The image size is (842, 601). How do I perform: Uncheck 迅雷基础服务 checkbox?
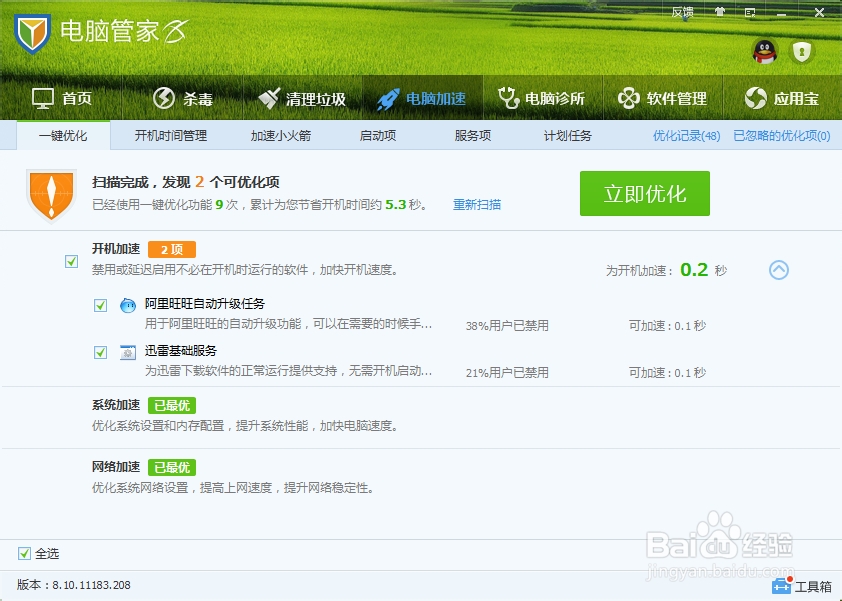click(100, 352)
